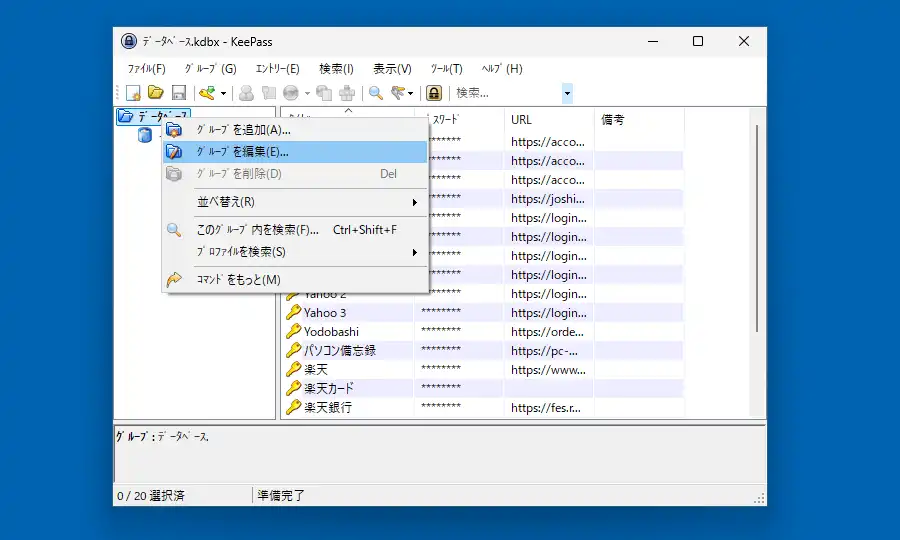This screenshot has width=900, height=540.
Task: Open the quick search box dropdown arrow
Action: point(567,93)
